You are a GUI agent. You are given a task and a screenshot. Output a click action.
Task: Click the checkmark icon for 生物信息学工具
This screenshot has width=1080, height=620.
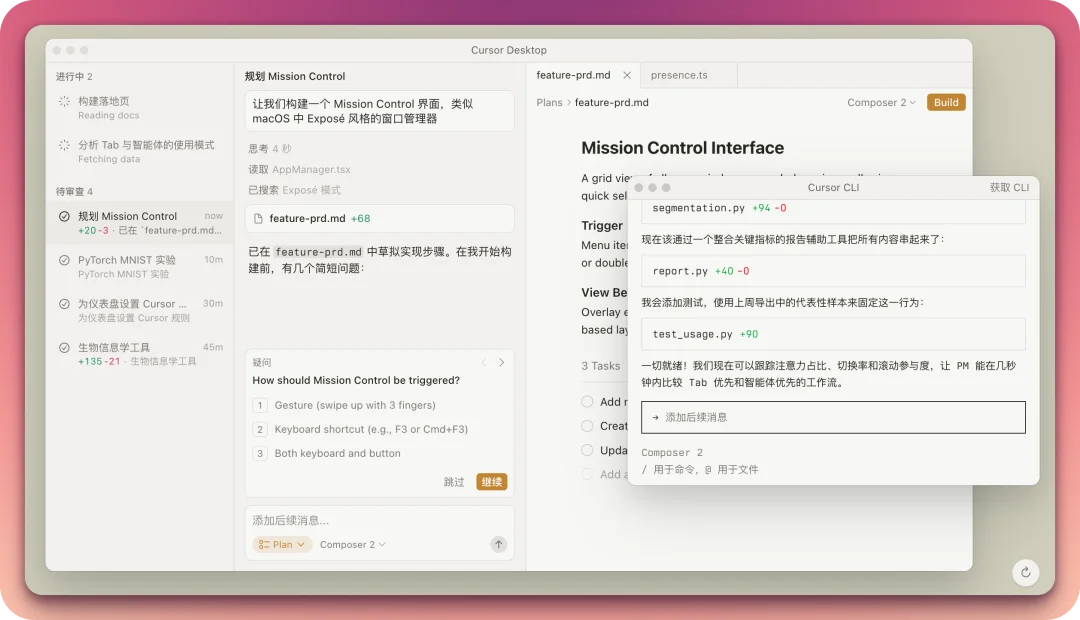tap(64, 348)
